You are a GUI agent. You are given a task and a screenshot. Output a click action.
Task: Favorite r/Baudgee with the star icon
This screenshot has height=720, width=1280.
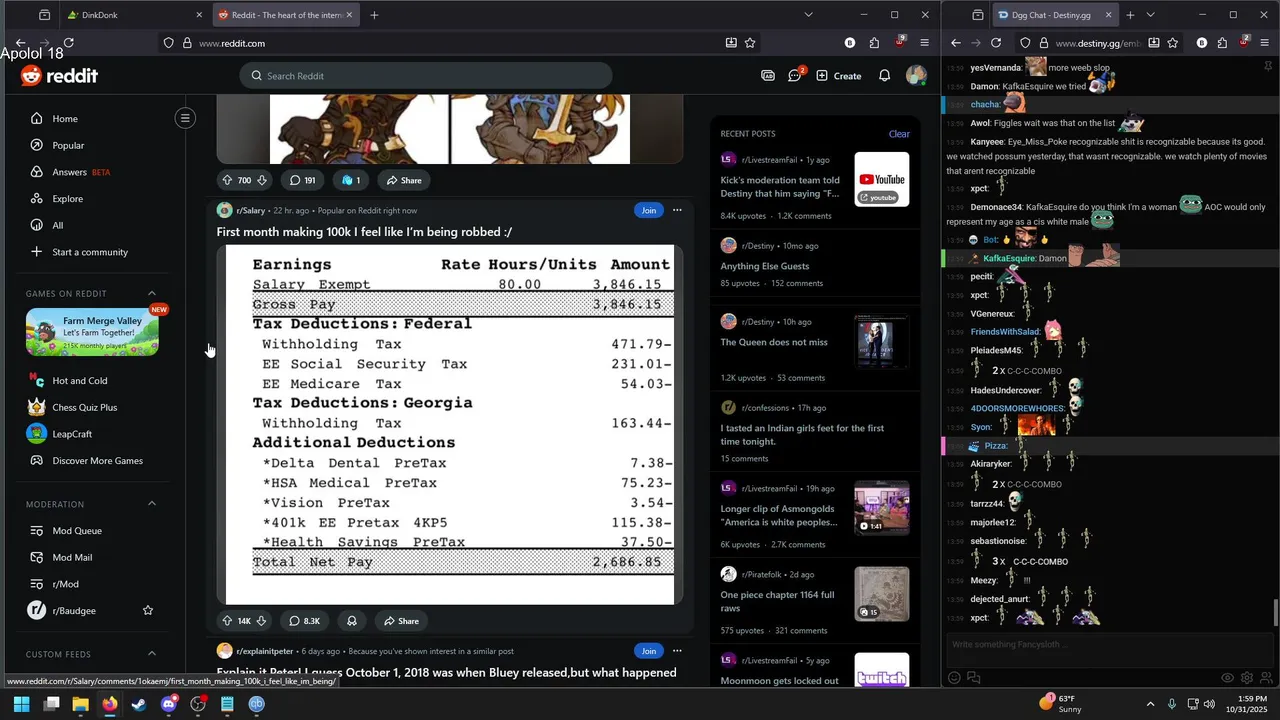(148, 610)
